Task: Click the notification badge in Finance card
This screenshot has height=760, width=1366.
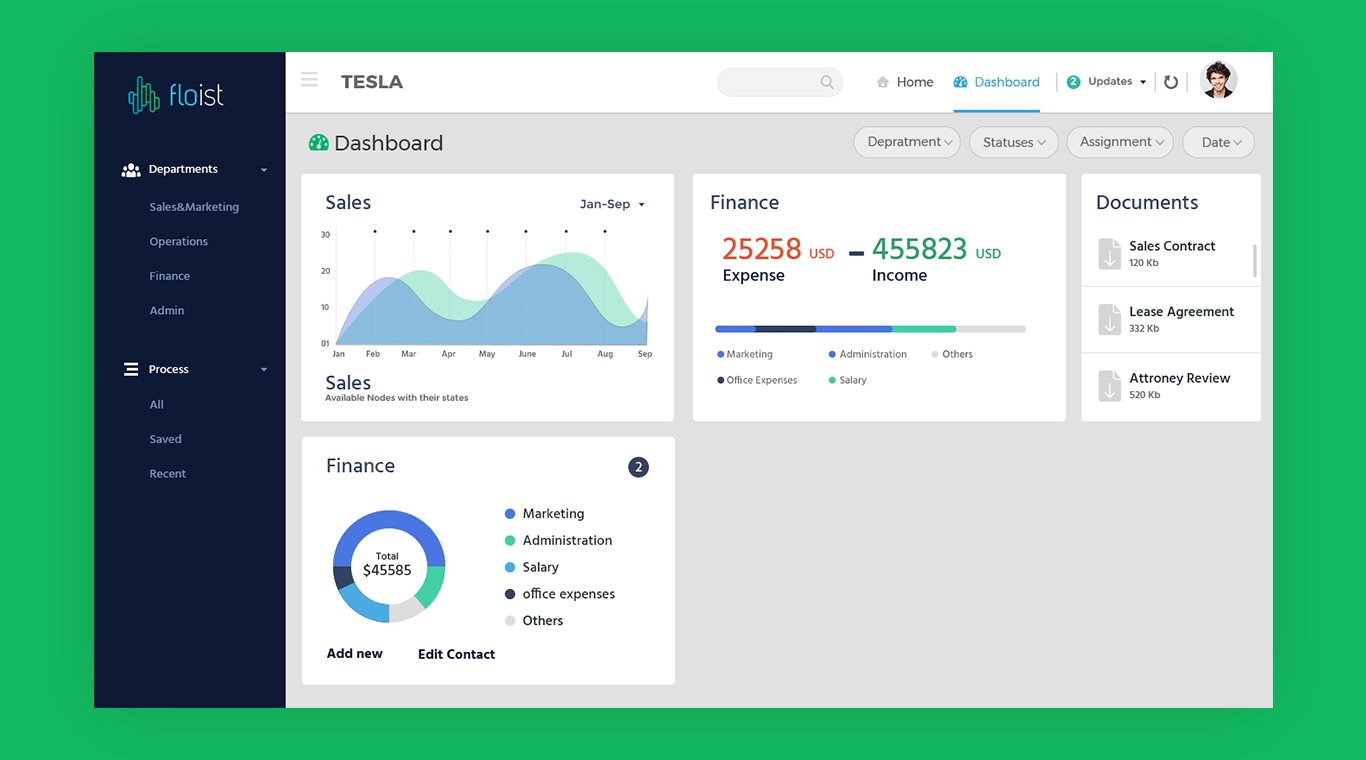Action: click(x=638, y=467)
